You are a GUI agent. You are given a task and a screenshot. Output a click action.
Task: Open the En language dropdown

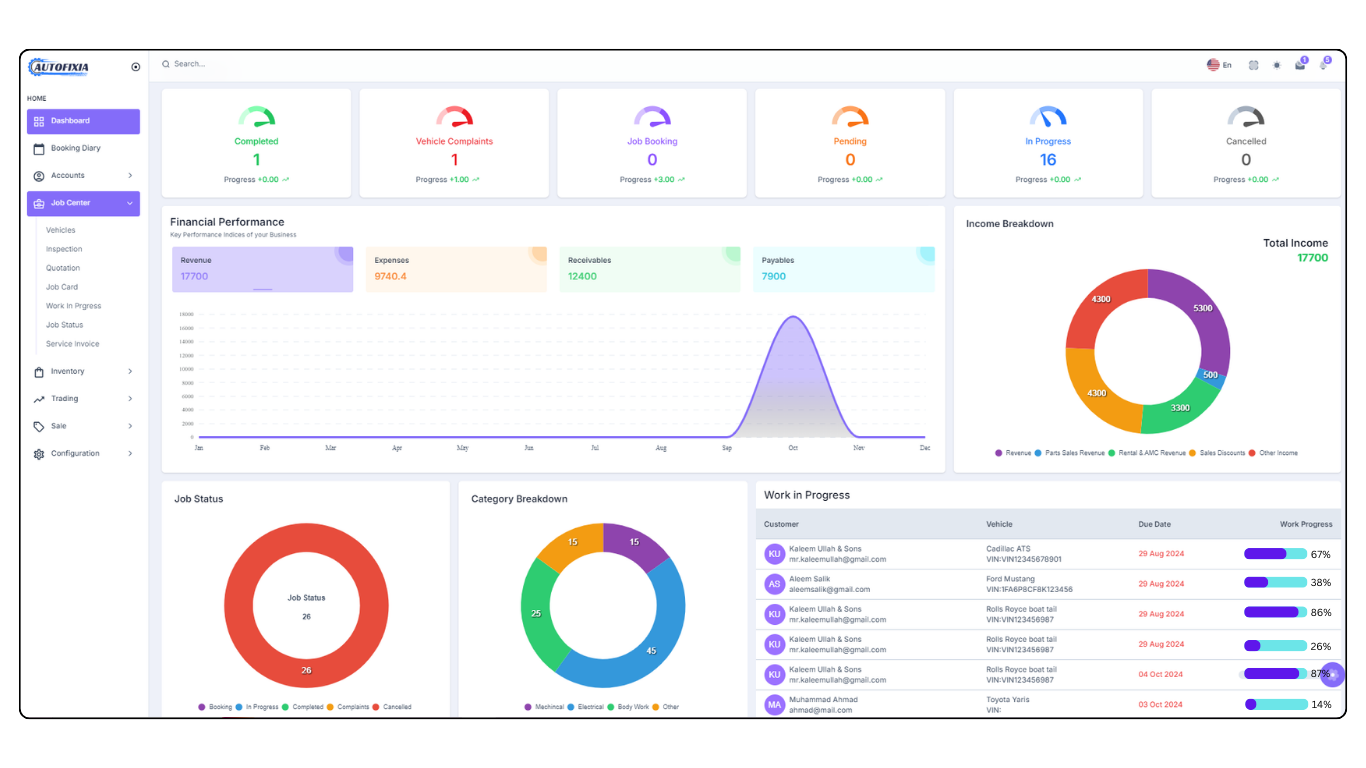pyautogui.click(x=1219, y=65)
